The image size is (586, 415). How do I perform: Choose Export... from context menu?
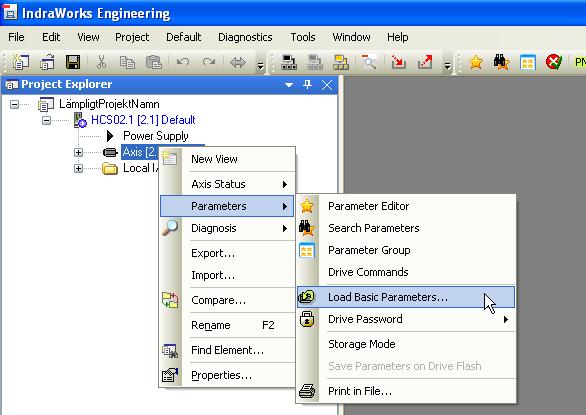coord(227,253)
